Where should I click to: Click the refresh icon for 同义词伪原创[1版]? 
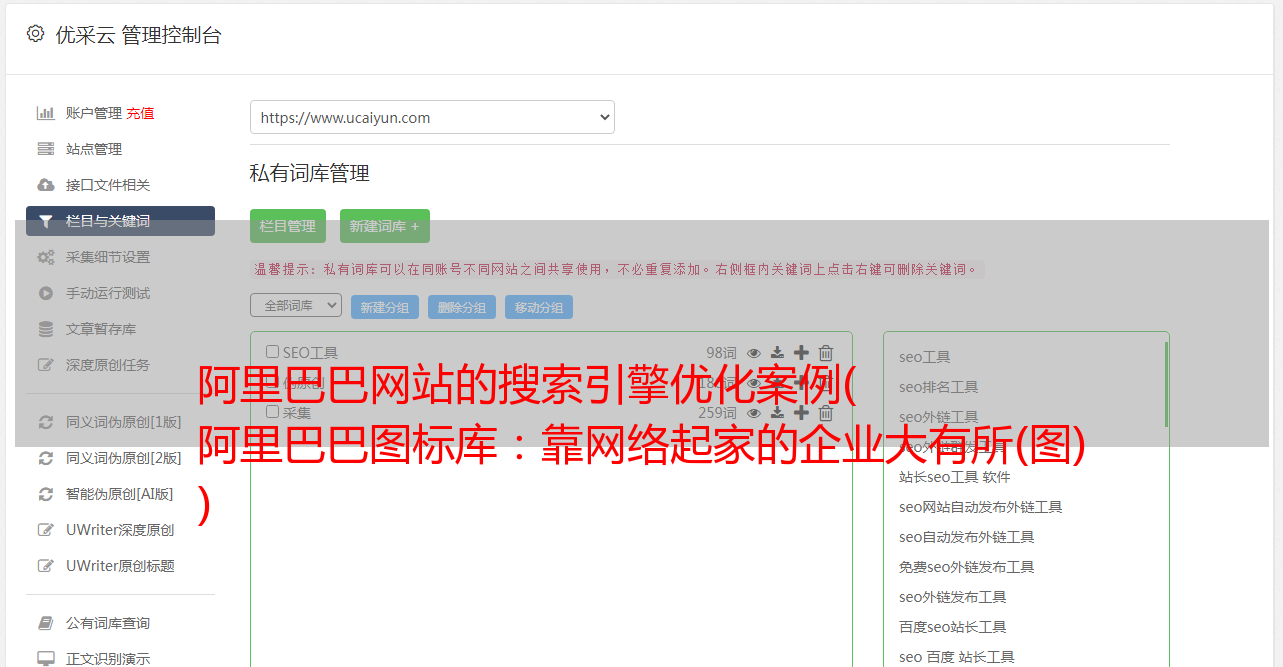point(46,422)
